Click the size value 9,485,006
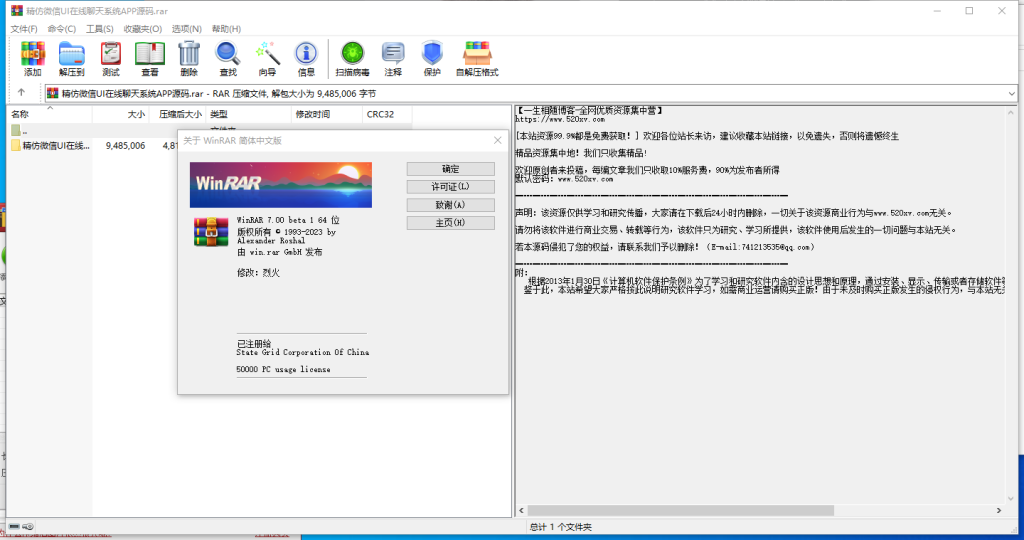The image size is (1024, 540). pos(125,146)
